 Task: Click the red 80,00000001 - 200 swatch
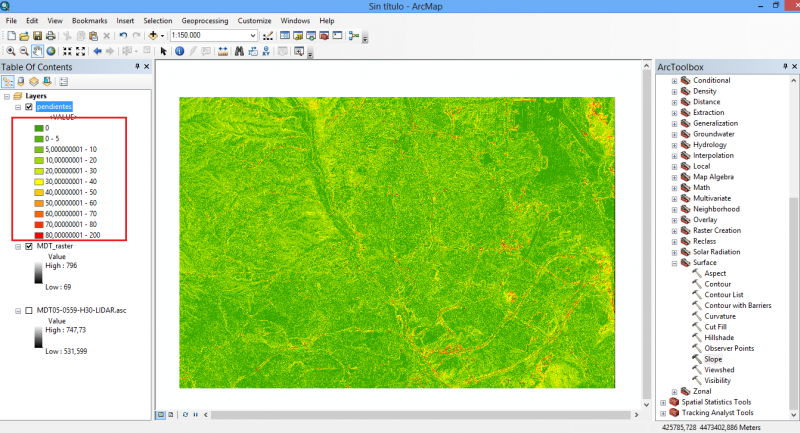pos(39,236)
